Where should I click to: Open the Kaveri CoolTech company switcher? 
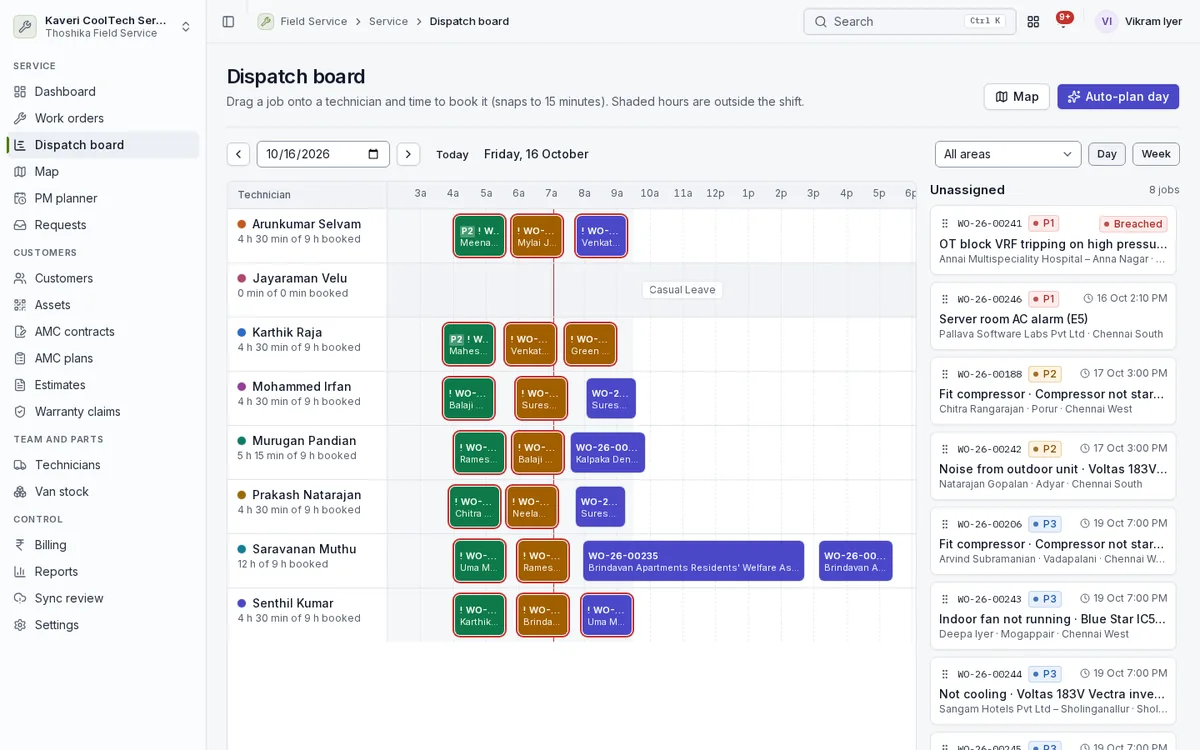point(103,26)
